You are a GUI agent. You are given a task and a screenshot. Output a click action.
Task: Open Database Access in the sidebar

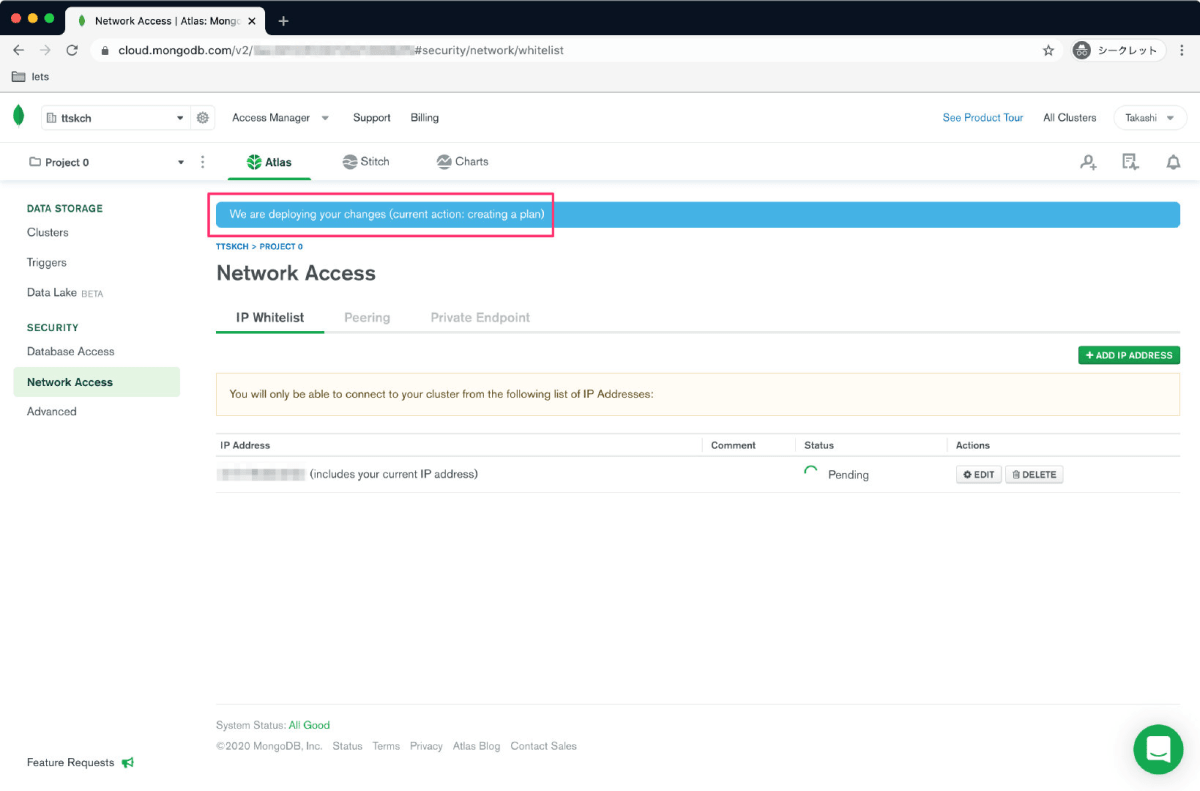point(71,351)
